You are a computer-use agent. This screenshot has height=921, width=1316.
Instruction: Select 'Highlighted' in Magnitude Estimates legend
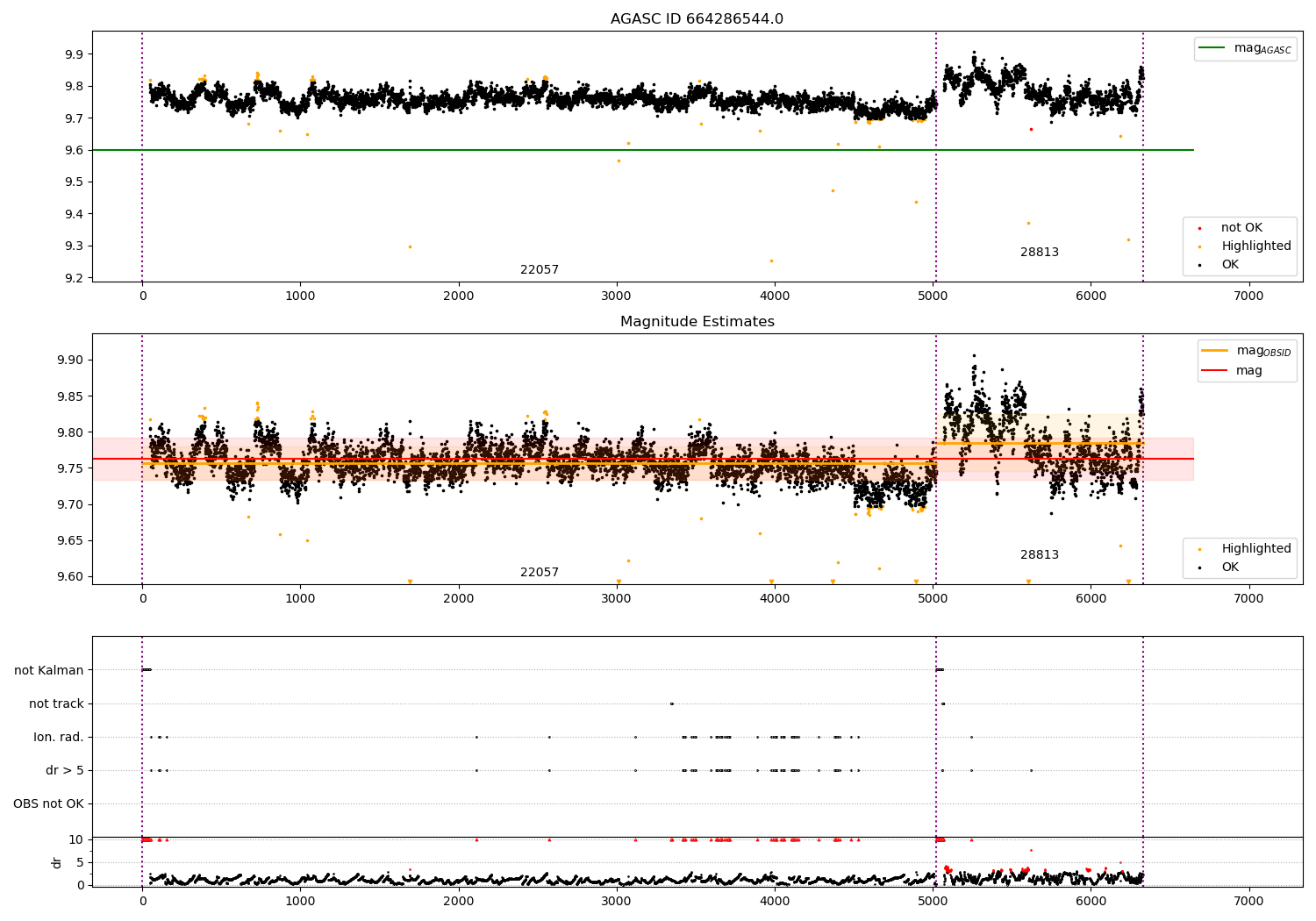click(1256, 549)
